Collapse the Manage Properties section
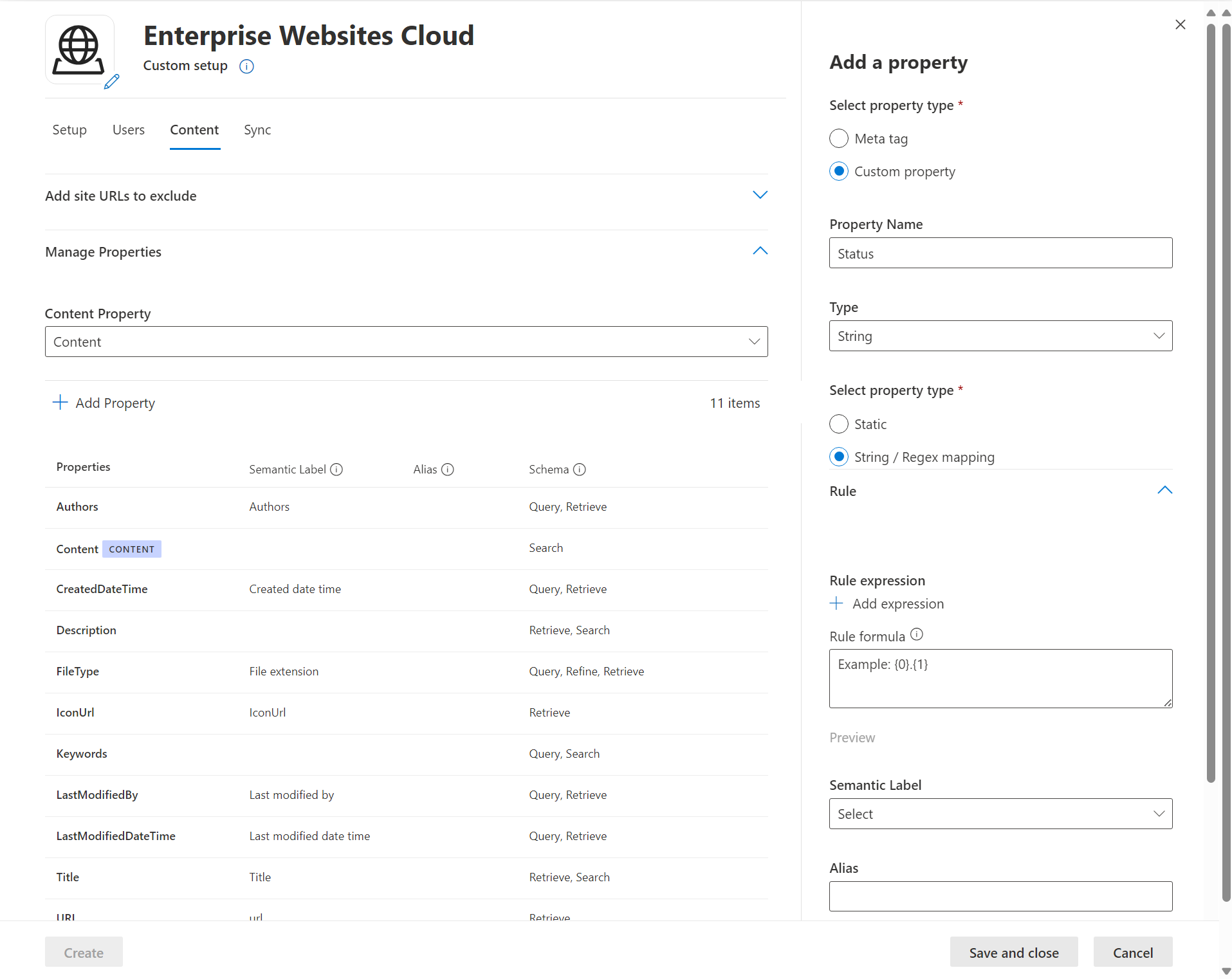This screenshot has width=1232, height=979. [760, 250]
